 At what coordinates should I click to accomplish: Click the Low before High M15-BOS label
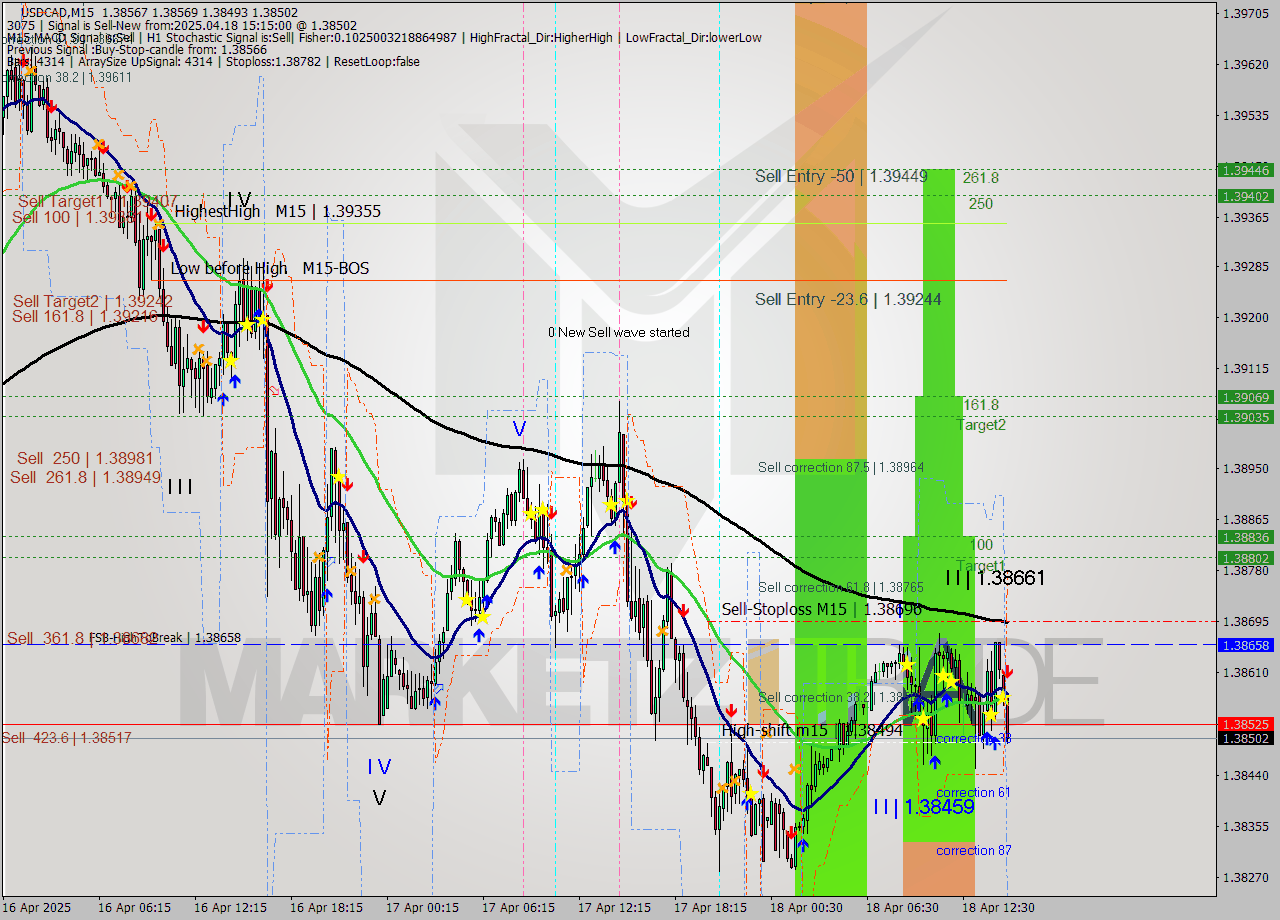(271, 269)
